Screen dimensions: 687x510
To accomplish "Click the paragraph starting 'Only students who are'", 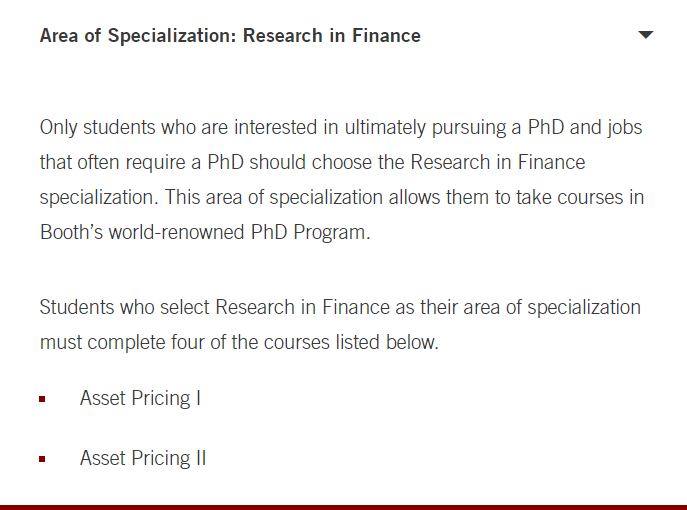I will click(342, 180).
